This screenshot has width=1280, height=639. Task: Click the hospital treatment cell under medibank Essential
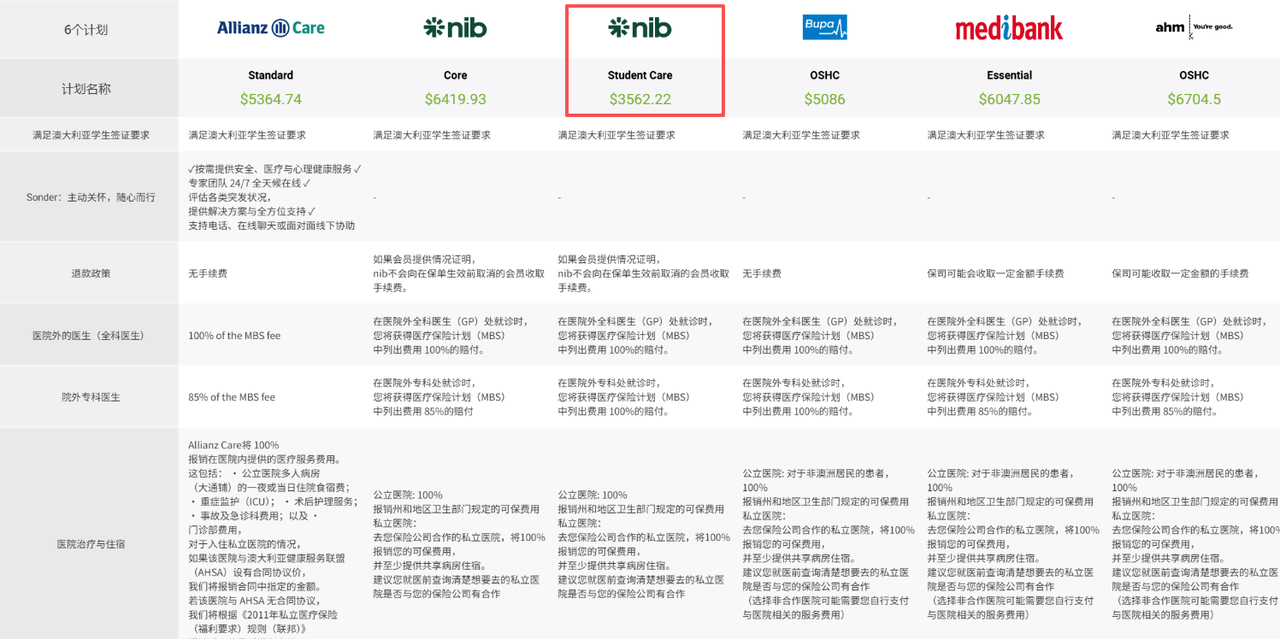coord(1013,544)
